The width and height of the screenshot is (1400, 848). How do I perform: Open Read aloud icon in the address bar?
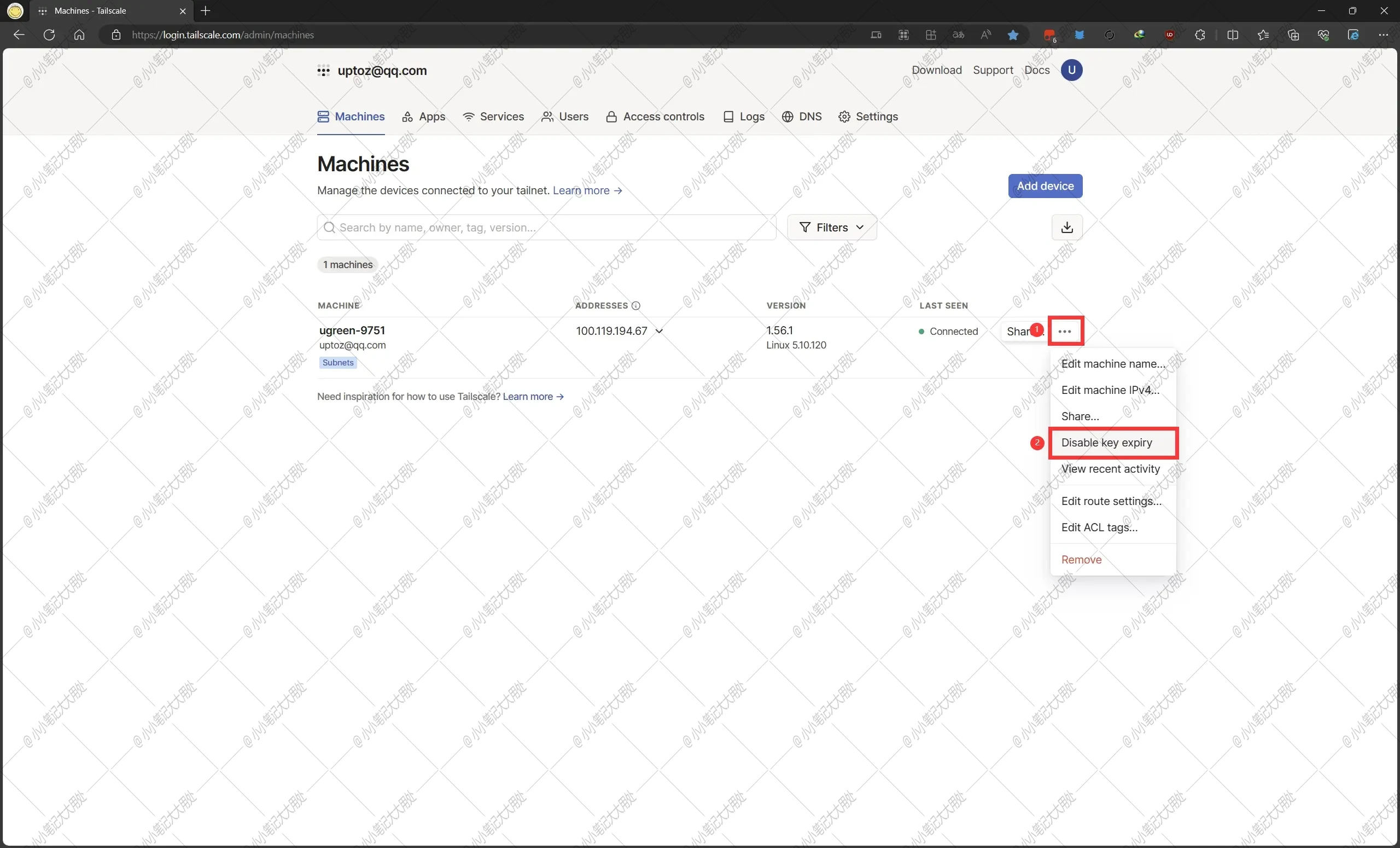986,34
